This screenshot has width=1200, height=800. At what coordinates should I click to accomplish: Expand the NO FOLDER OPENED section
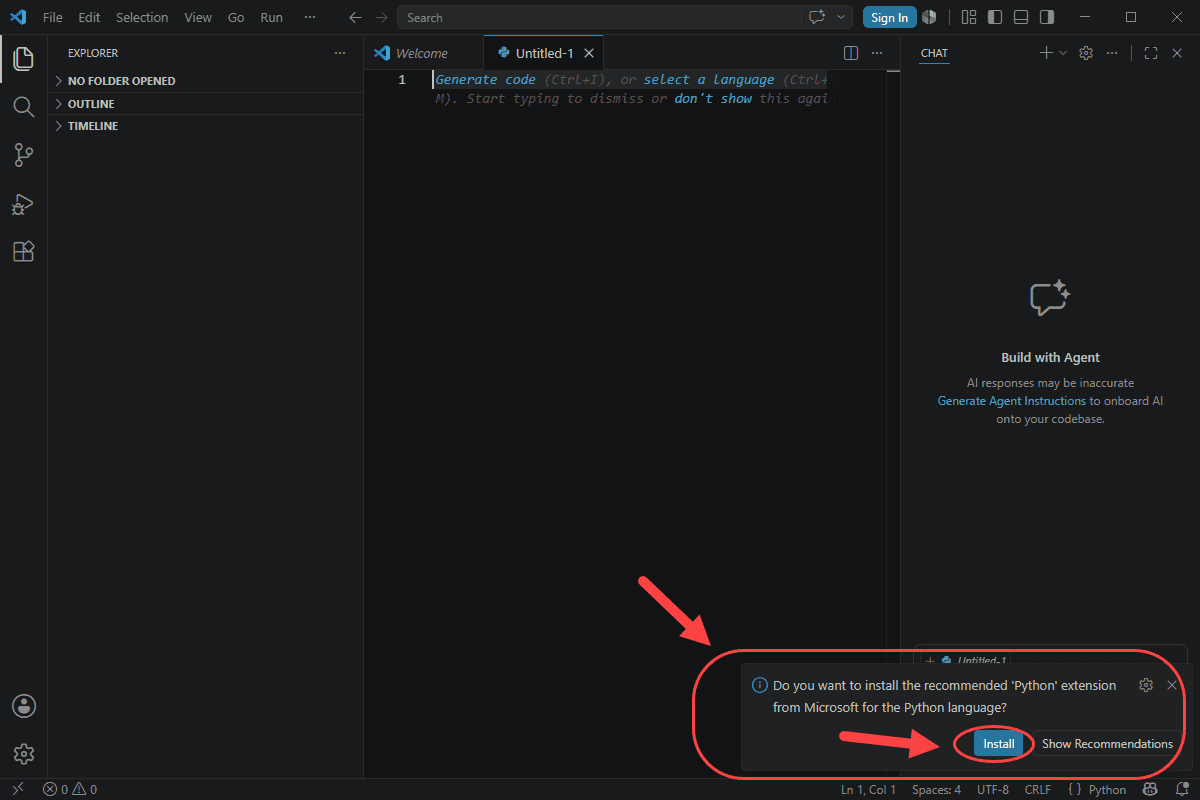click(206, 81)
